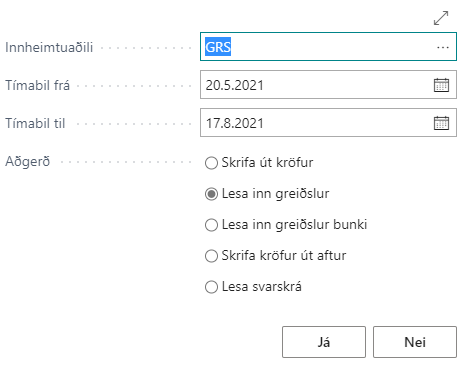Image resolution: width=467 pixels, height=368 pixels.
Task: Click the 17.8.2021 date text
Action: point(235,123)
